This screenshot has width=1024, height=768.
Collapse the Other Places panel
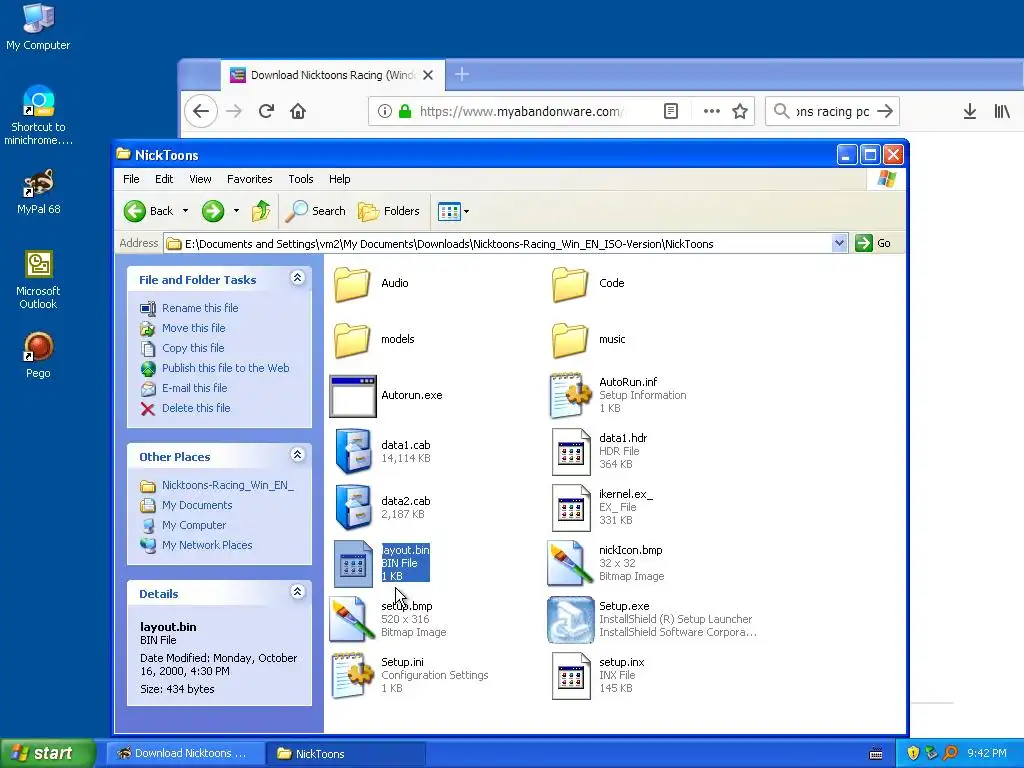[x=297, y=455]
